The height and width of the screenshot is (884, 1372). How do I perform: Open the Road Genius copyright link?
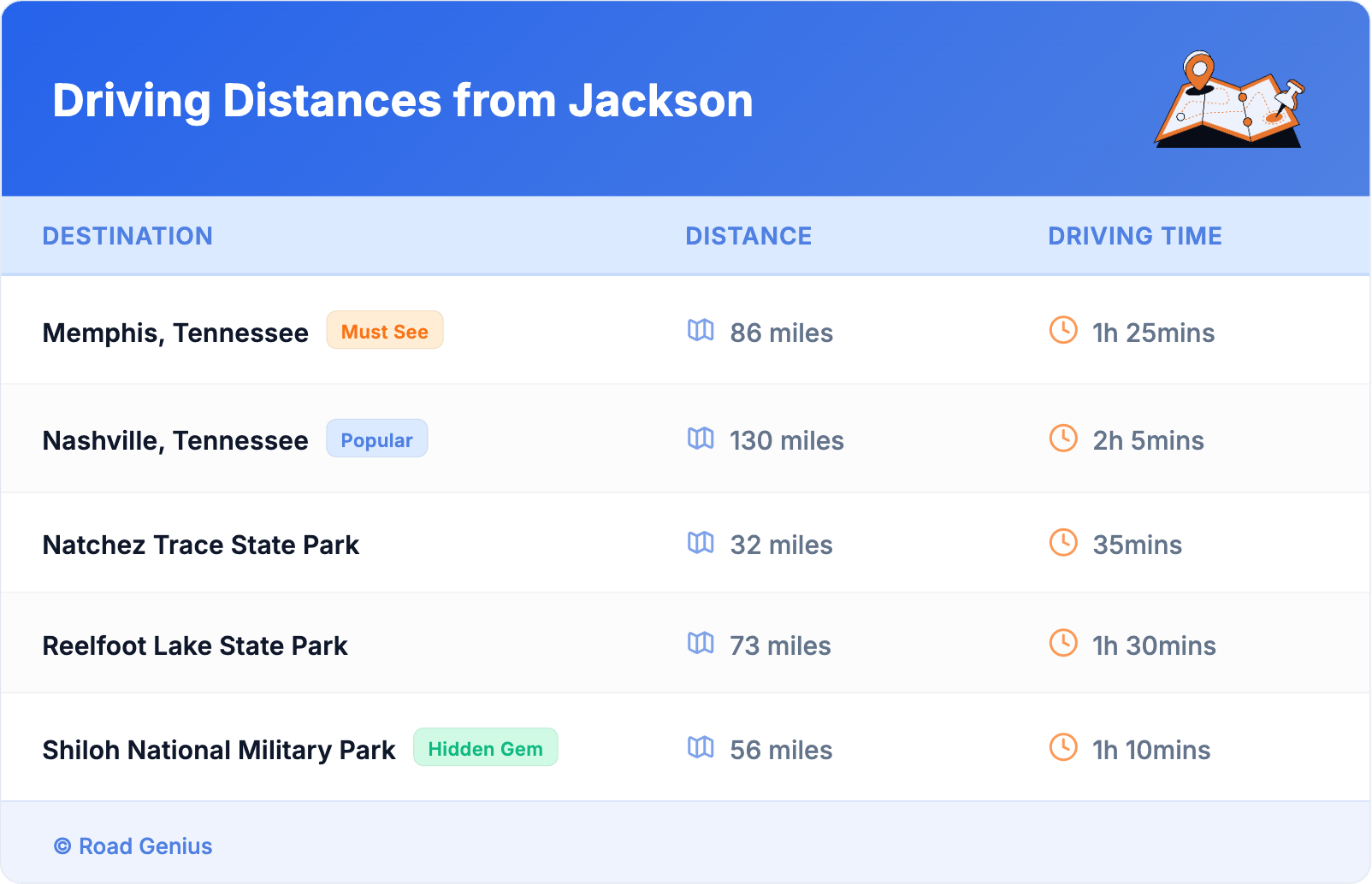tap(133, 846)
